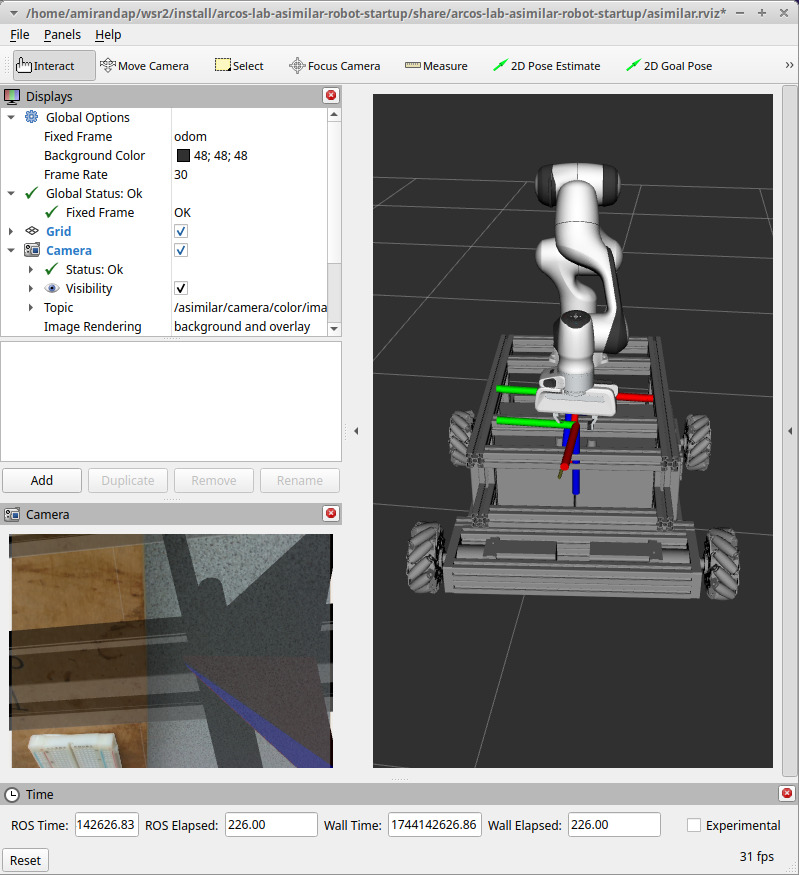This screenshot has height=875, width=799.
Task: Close the Displays panel
Action: pyautogui.click(x=331, y=96)
